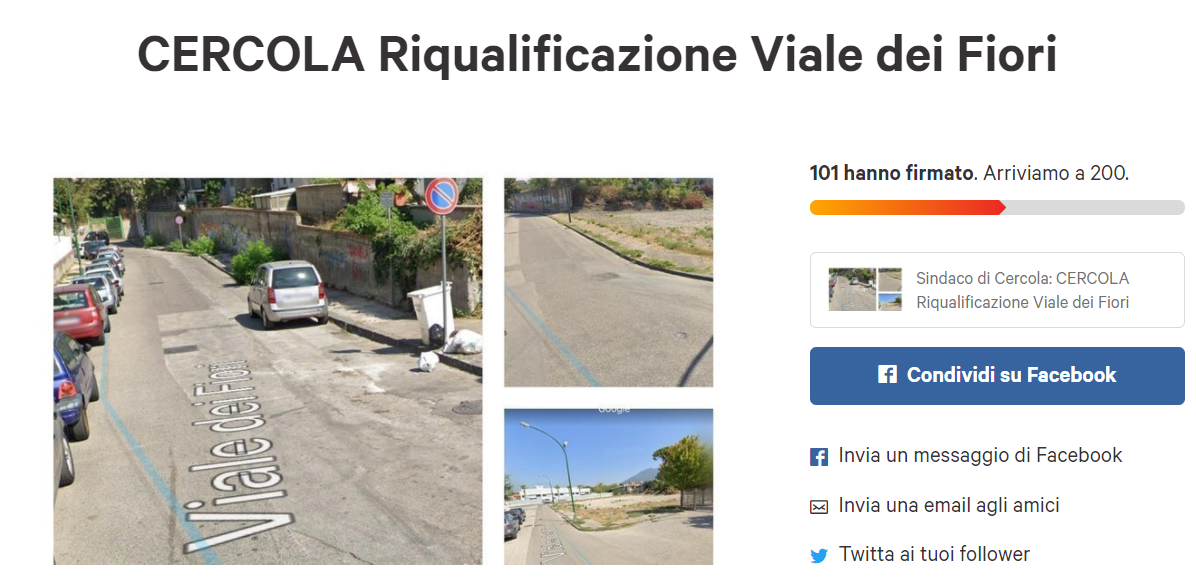Click the silver parked car in the main photo
The image size is (1196, 582).
288,294
